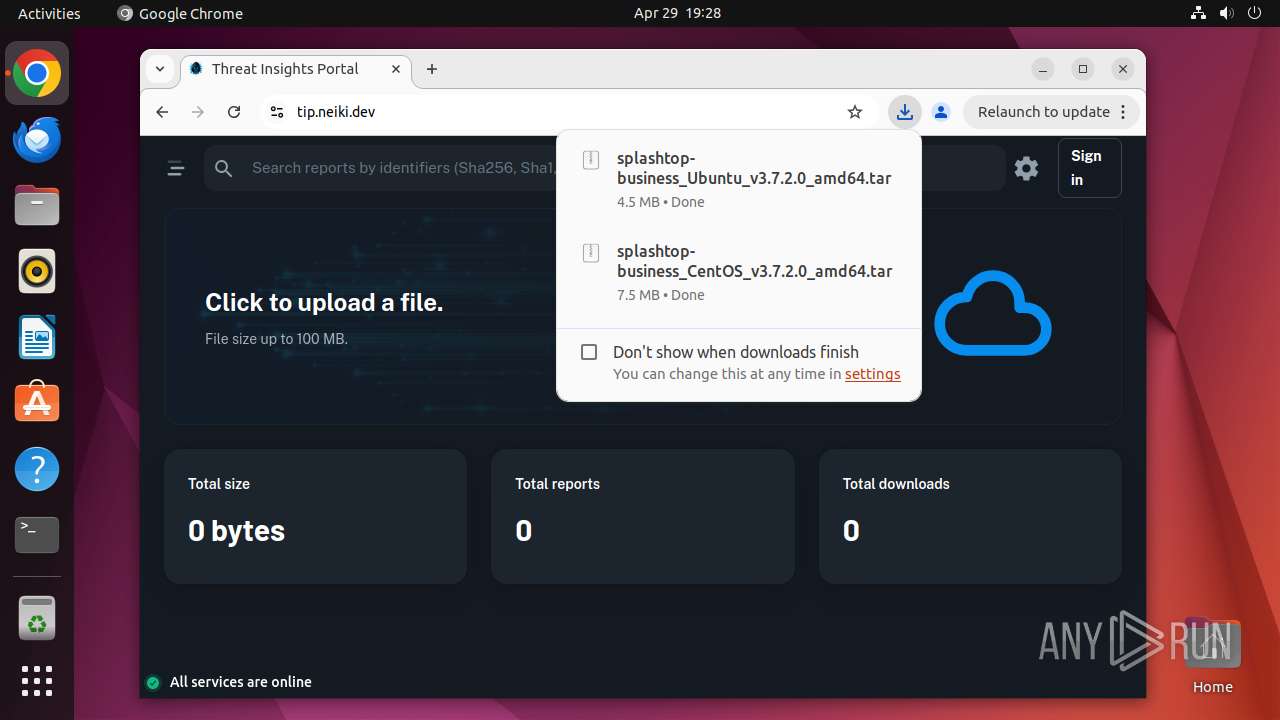This screenshot has height=720, width=1280.
Task: Open Rhythmbox music player in dock
Action: tap(37, 271)
